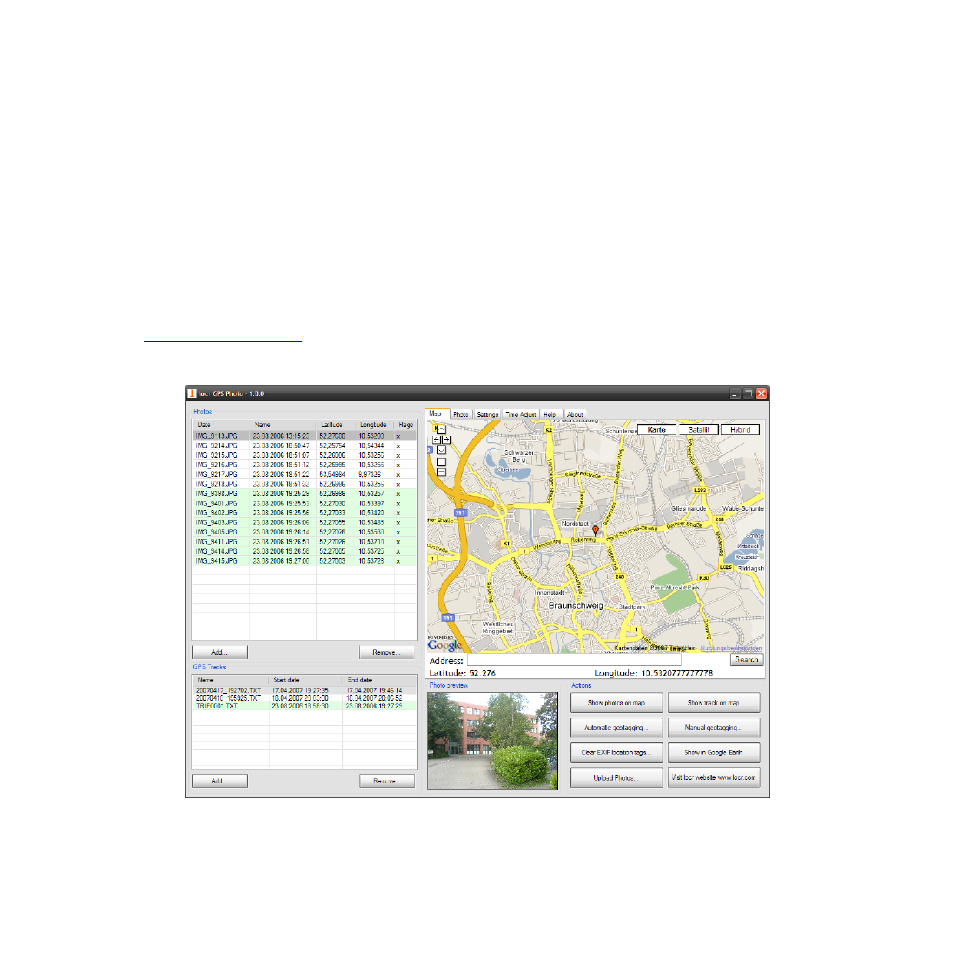Click Clear EXIF location tags button

616,753
